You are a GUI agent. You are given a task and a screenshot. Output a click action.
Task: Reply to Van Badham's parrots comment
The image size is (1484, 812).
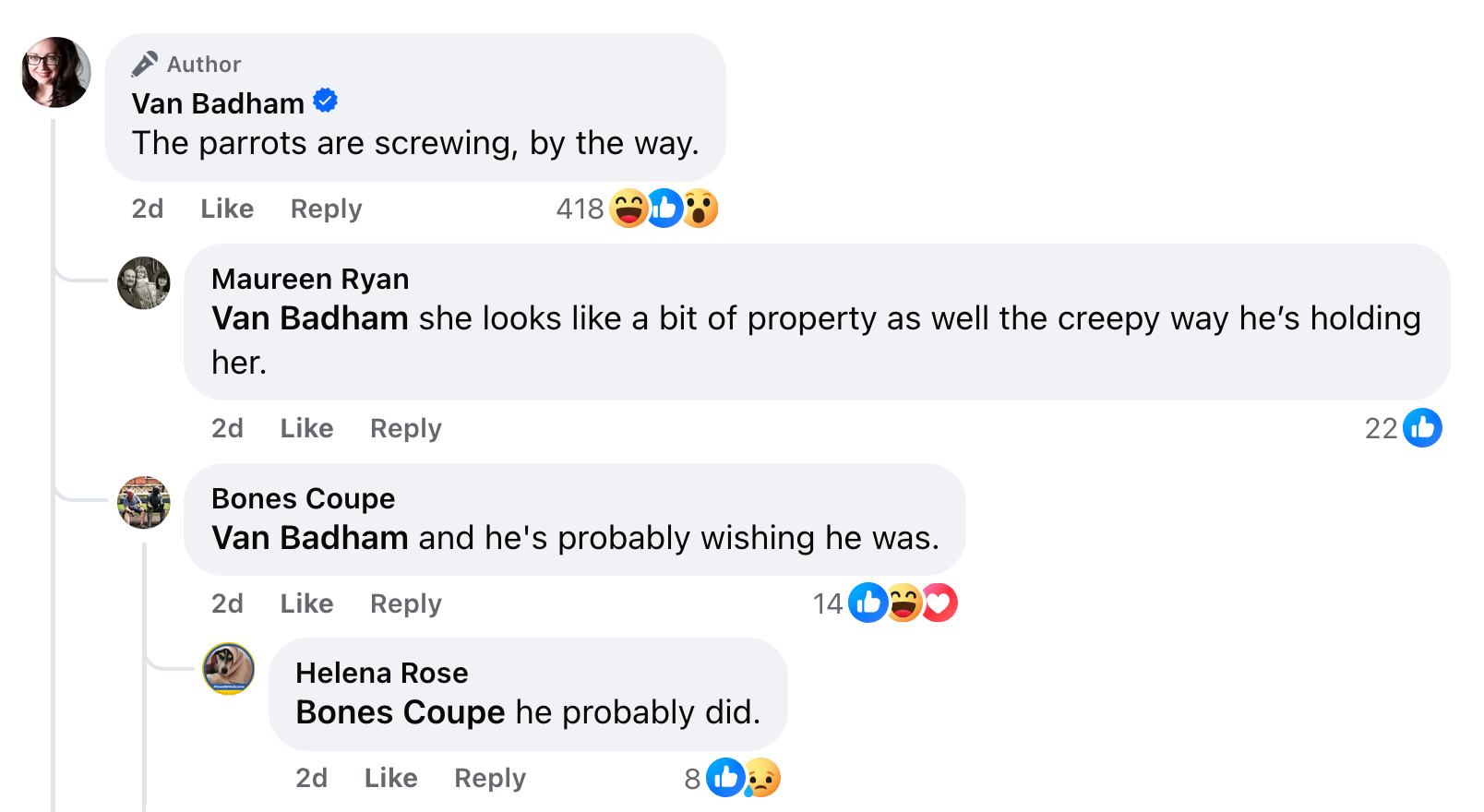click(326, 209)
